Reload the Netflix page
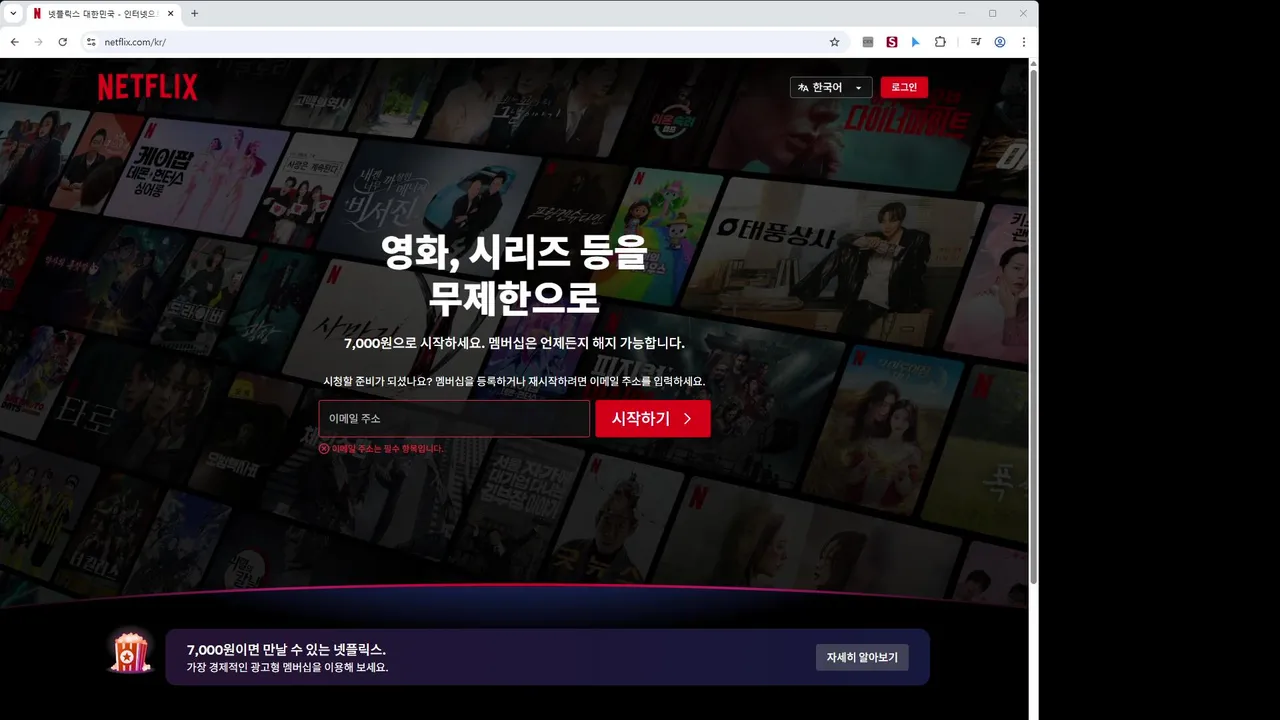The height and width of the screenshot is (720, 1280). (x=63, y=42)
